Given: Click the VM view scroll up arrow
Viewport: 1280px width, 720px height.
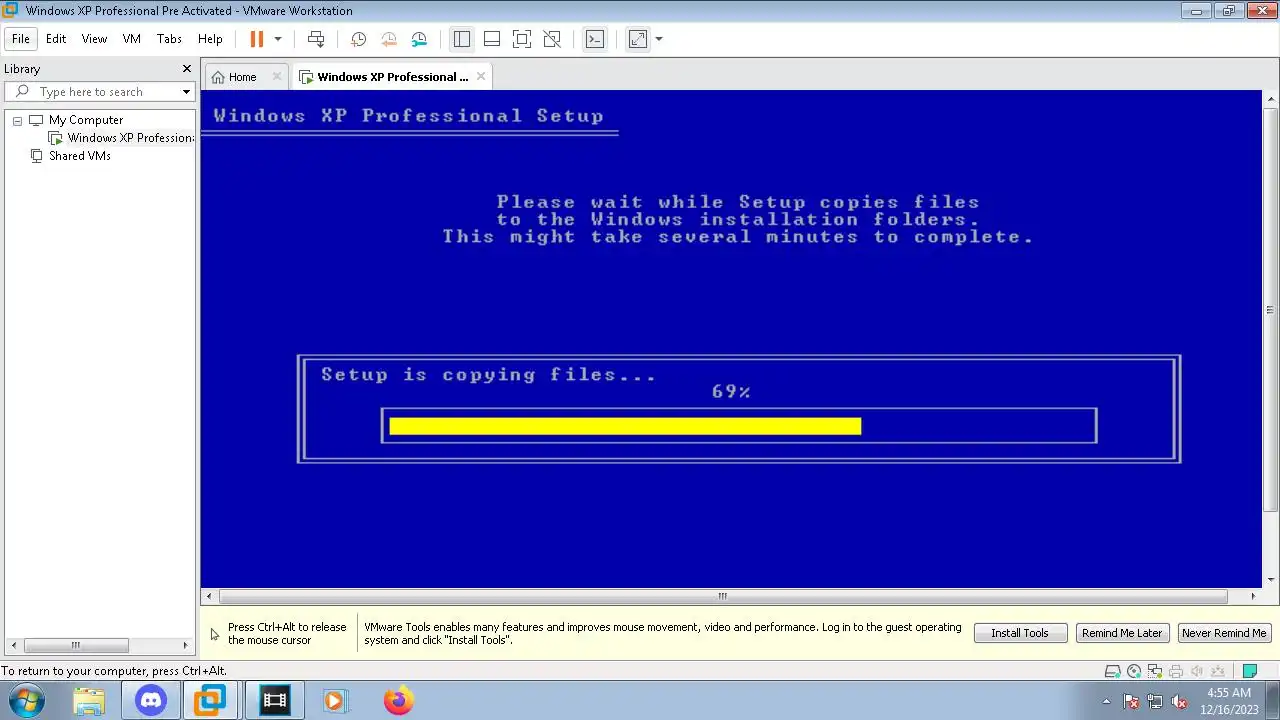Looking at the screenshot, I should coord(1271,99).
